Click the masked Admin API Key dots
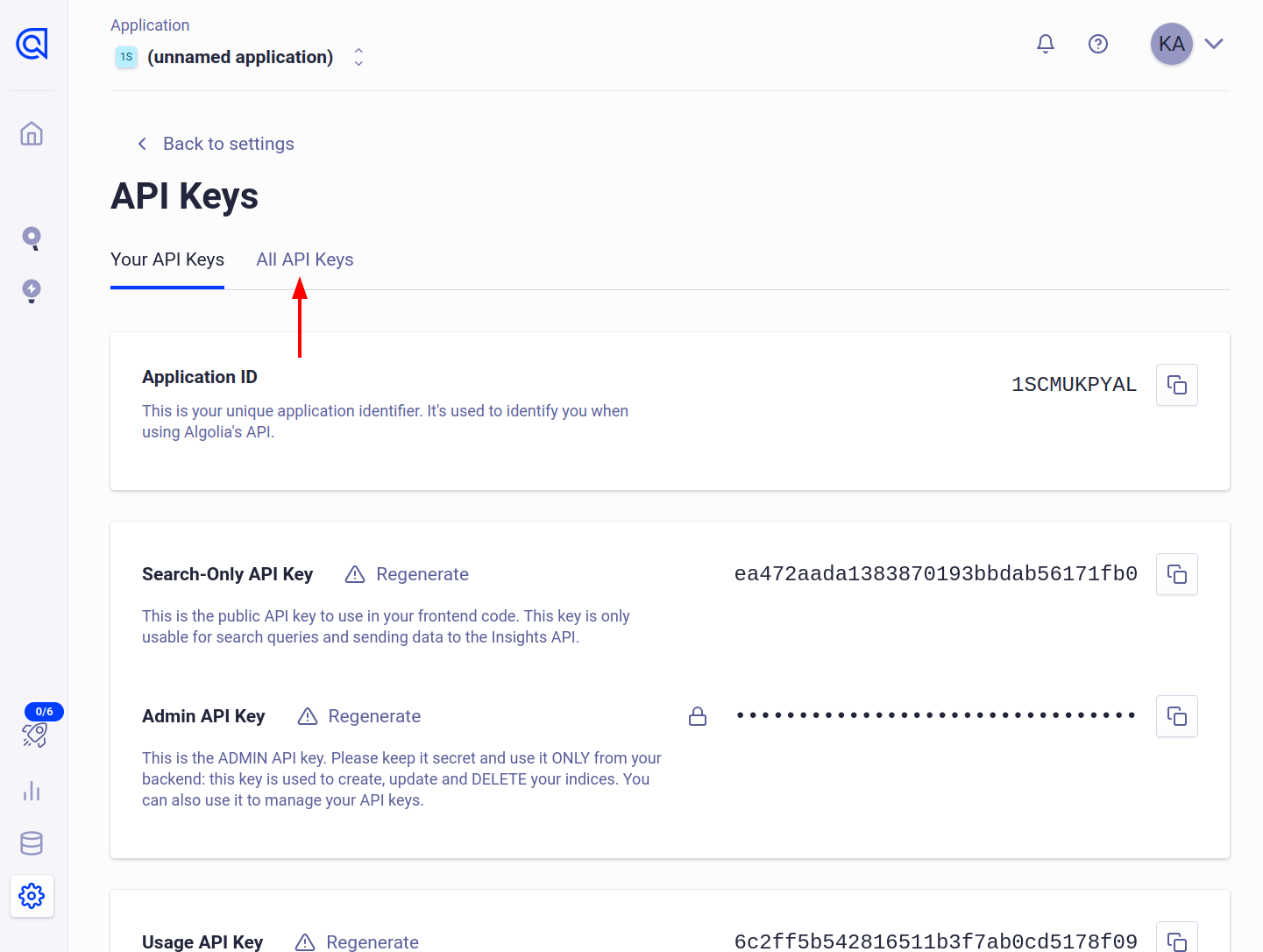Screen dimensions: 1263x952 tap(936, 716)
